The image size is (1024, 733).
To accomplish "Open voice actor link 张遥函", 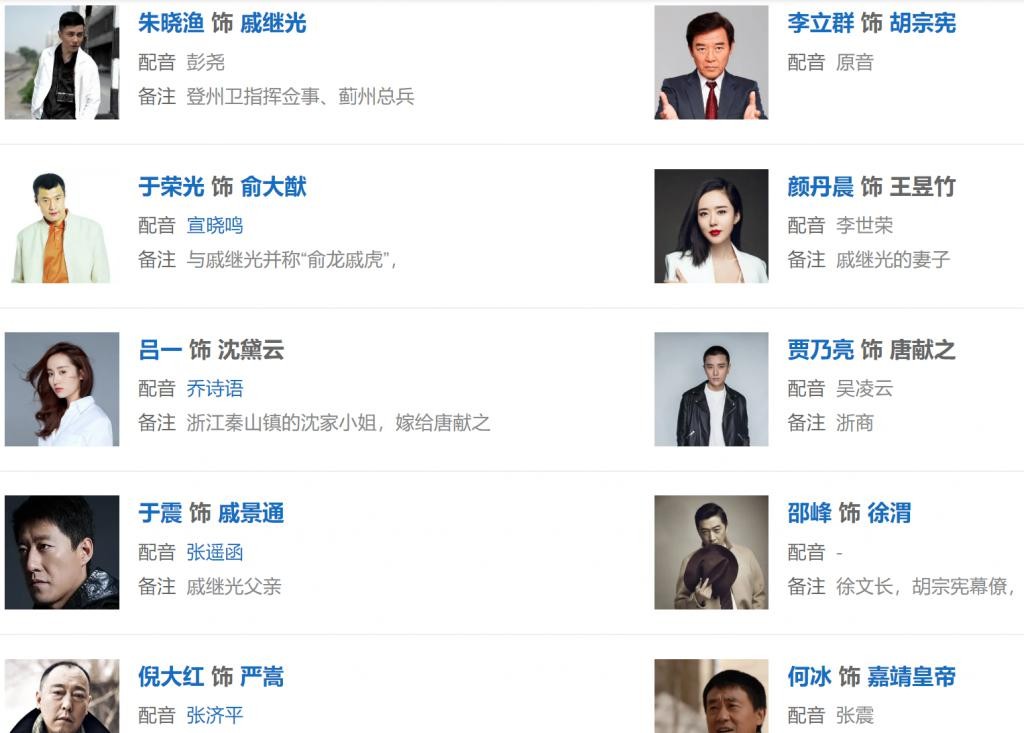I will pyautogui.click(x=215, y=552).
